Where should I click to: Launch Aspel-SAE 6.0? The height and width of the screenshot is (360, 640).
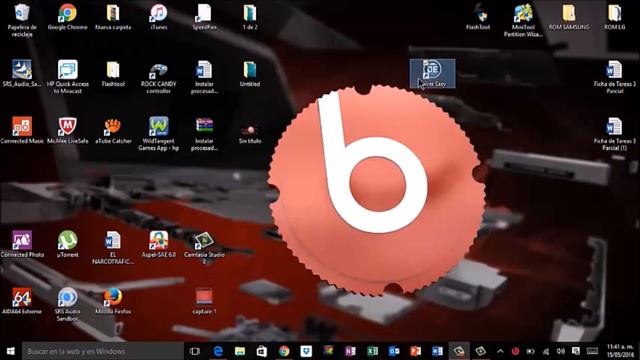click(x=159, y=244)
